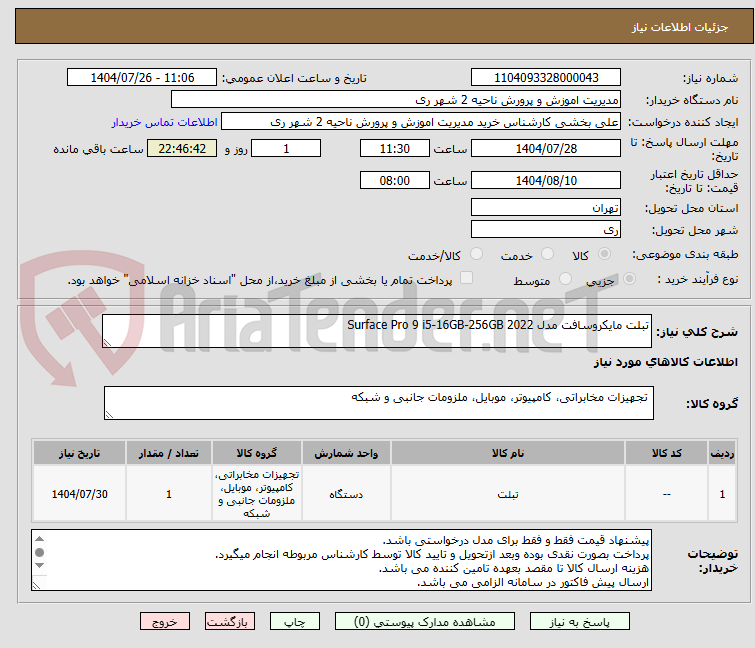
Task: Select the کالا/خدمت radio button
Action: 476,254
